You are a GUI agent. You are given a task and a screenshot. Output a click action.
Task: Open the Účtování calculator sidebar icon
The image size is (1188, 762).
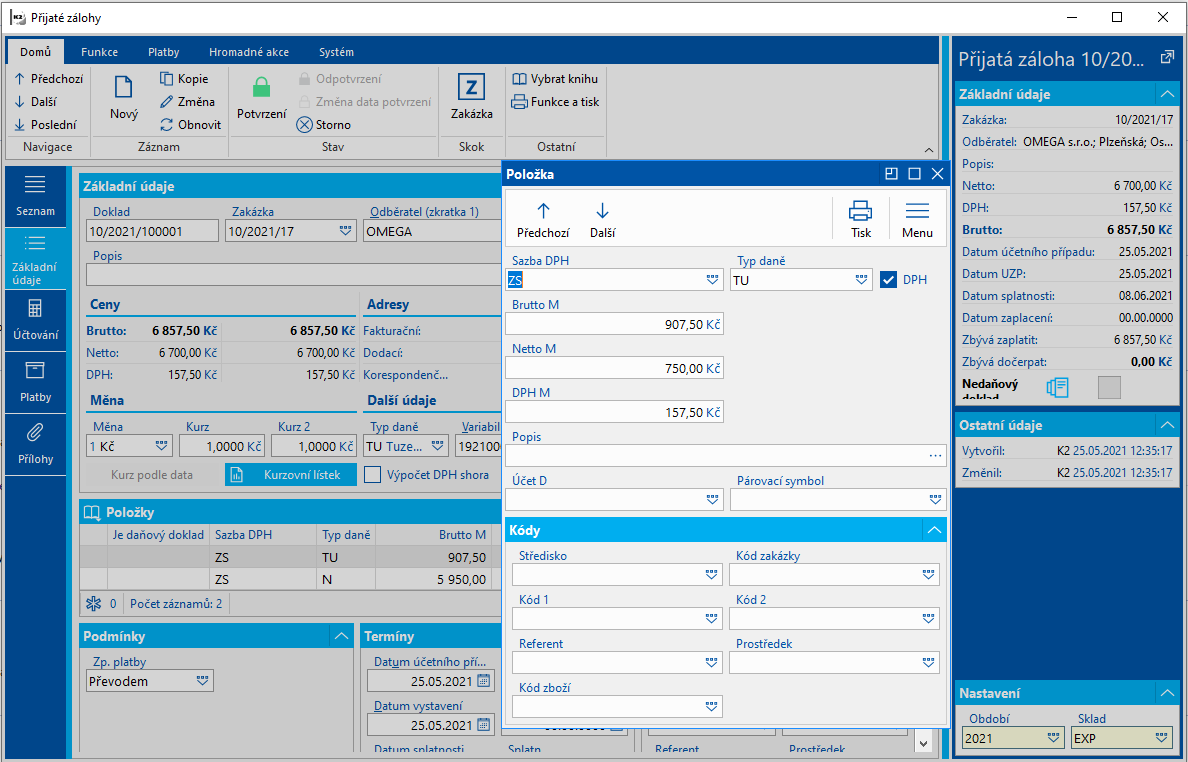tap(35, 308)
